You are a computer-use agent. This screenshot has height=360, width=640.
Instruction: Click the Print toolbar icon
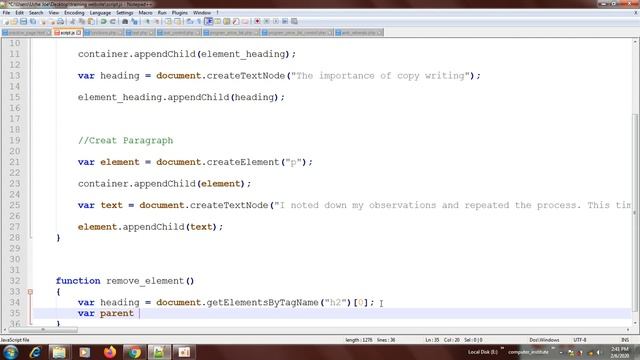pyautogui.click(x=60, y=21)
